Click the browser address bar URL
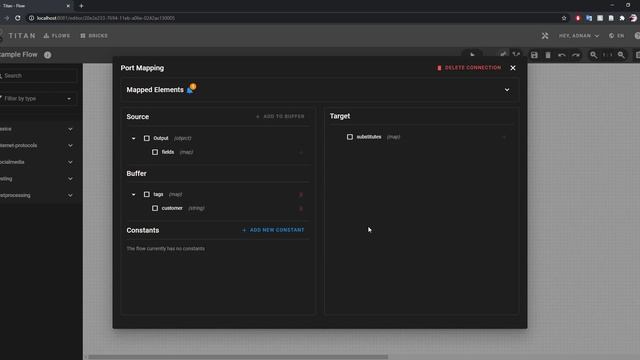Viewport: 640px width, 360px height. 106,18
